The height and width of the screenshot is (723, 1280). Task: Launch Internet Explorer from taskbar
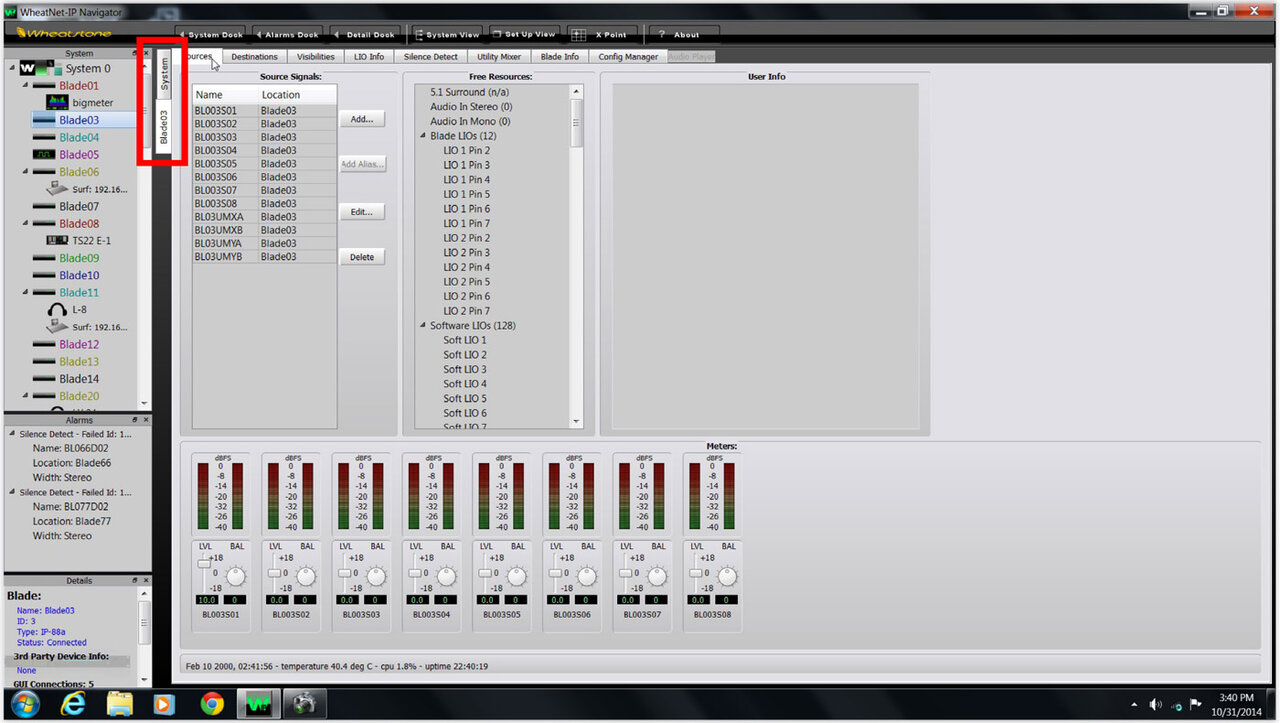click(x=73, y=704)
